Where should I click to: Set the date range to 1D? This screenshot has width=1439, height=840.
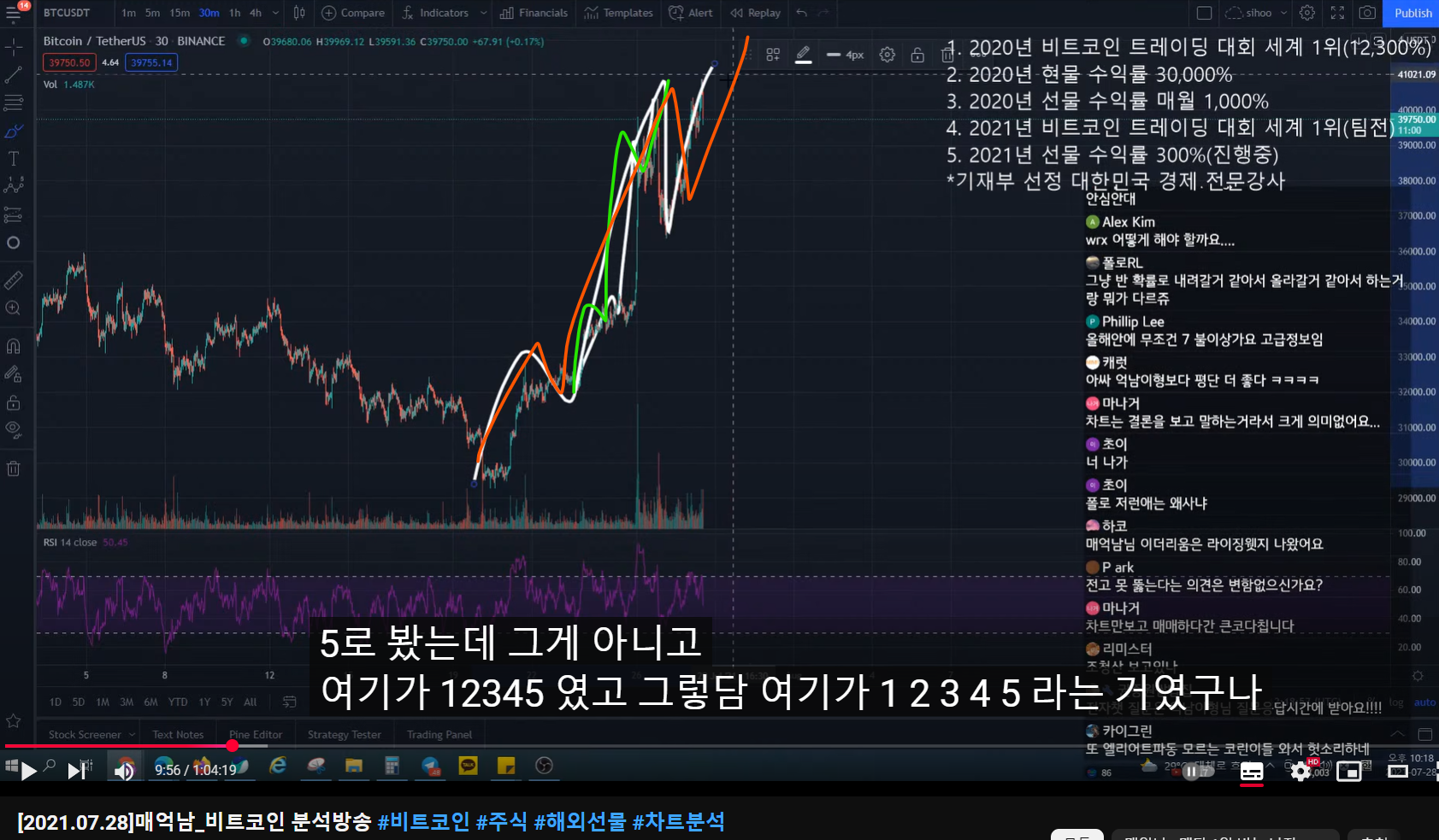(x=56, y=702)
